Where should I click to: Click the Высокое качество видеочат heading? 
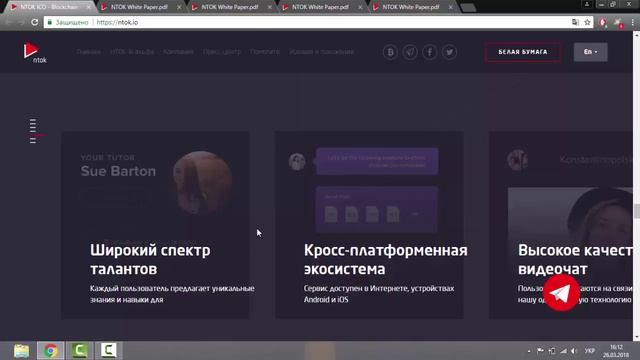(575, 260)
